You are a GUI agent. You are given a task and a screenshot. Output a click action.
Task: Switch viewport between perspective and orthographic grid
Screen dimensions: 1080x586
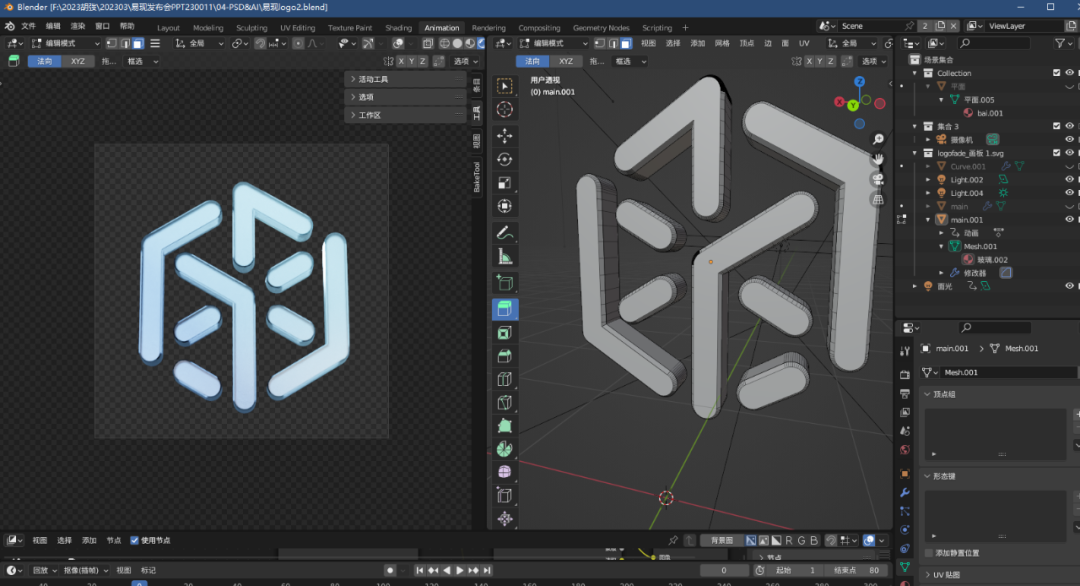[x=878, y=200]
